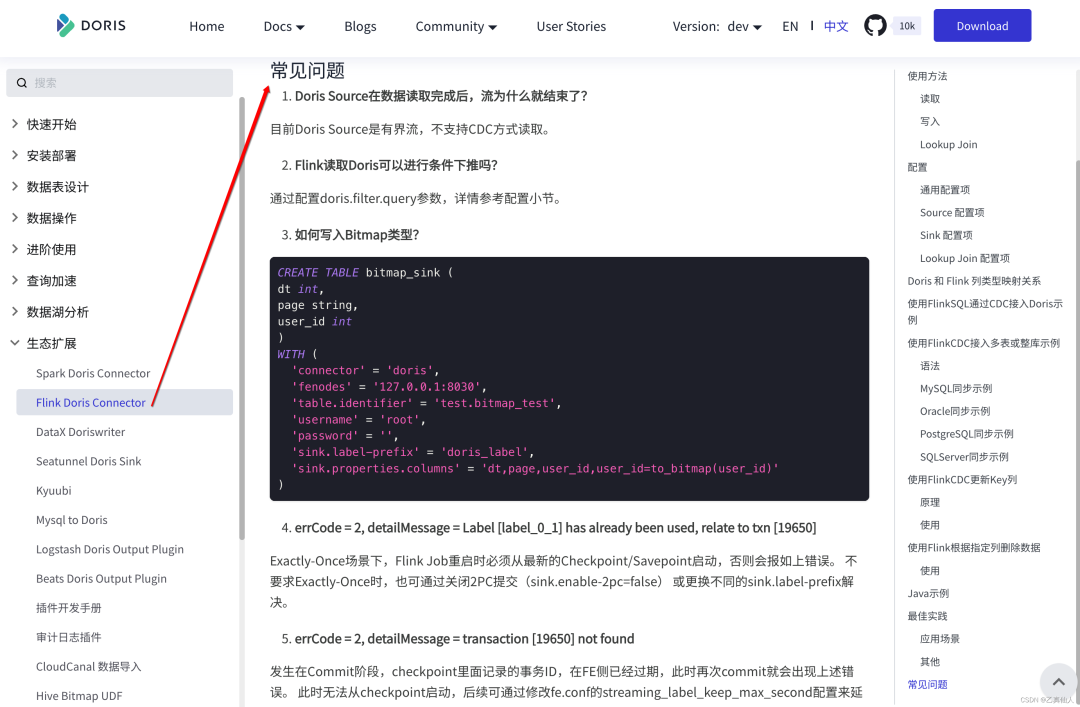Open 插件开发手册 page
The width and height of the screenshot is (1080, 707).
[68, 608]
